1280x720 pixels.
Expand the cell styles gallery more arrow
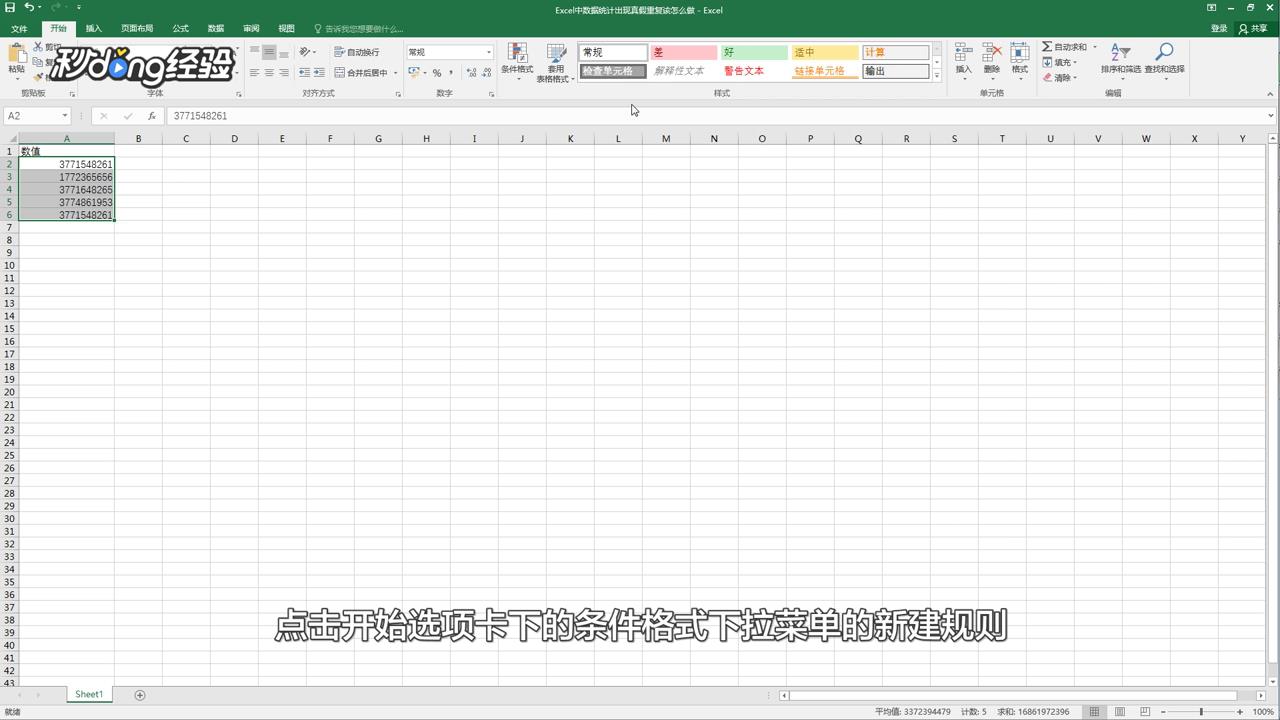[937, 76]
